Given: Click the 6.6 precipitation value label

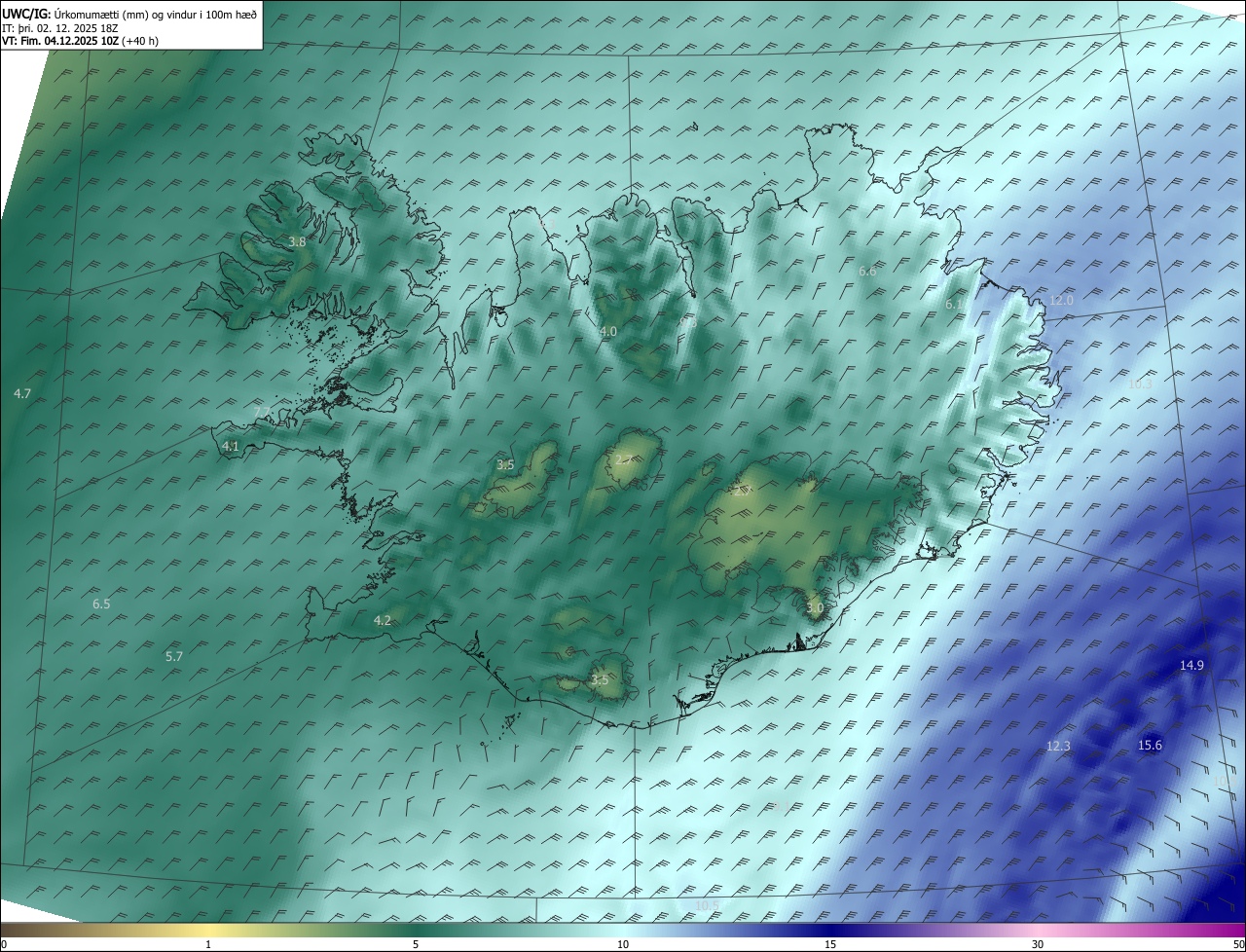Looking at the screenshot, I should tap(867, 271).
